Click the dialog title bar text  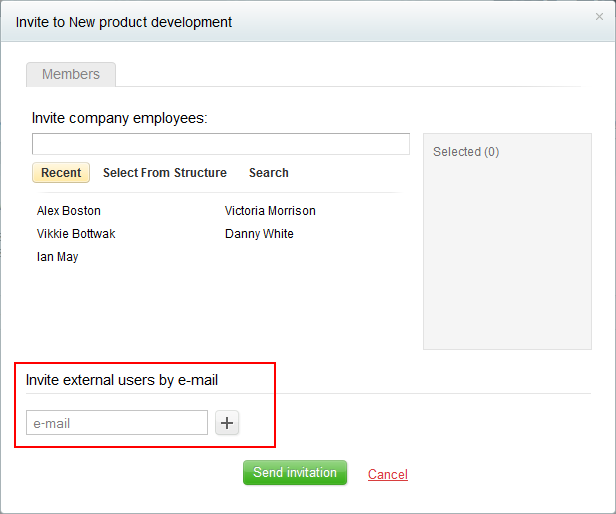click(x=124, y=22)
